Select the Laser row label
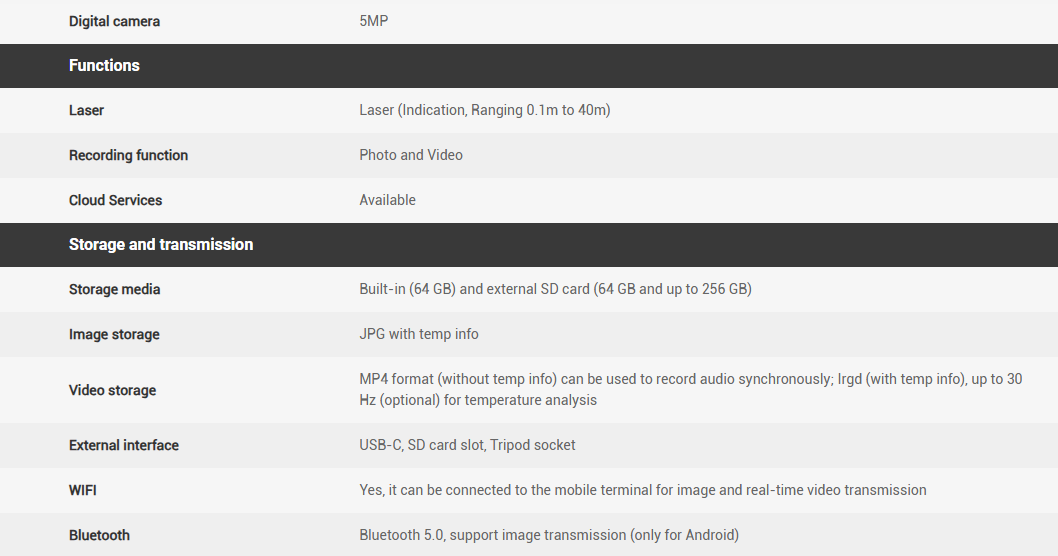The image size is (1058, 556). click(86, 111)
